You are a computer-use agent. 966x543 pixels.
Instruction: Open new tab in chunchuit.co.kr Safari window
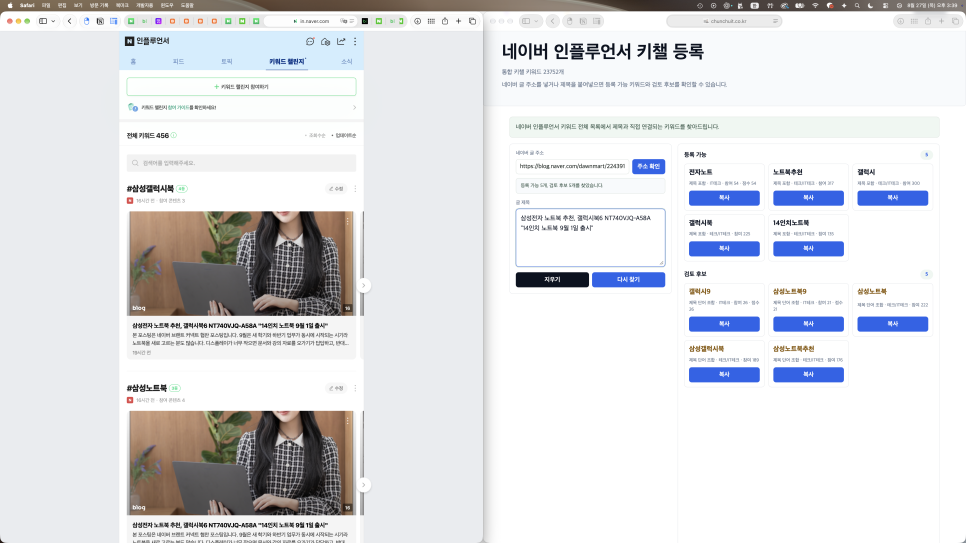point(941,21)
